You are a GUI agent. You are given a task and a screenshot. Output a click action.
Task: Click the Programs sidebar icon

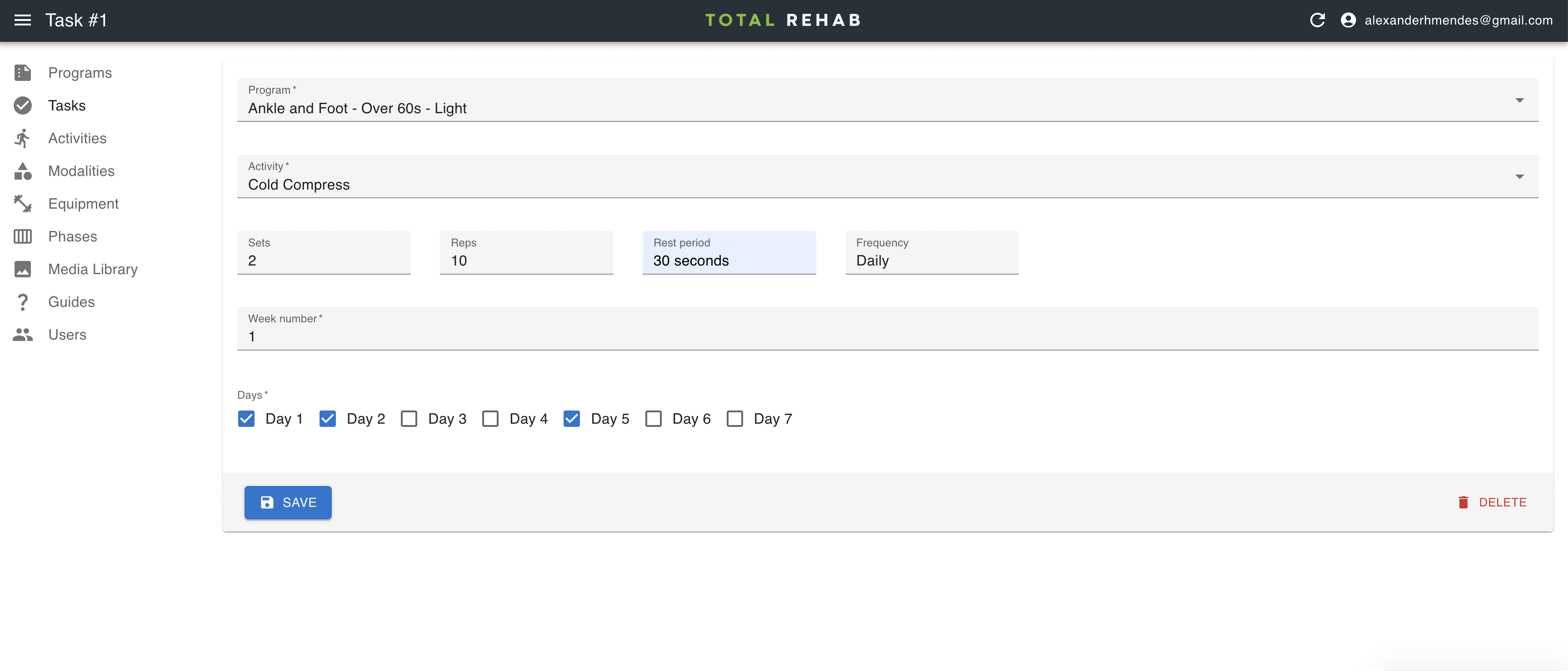point(23,73)
